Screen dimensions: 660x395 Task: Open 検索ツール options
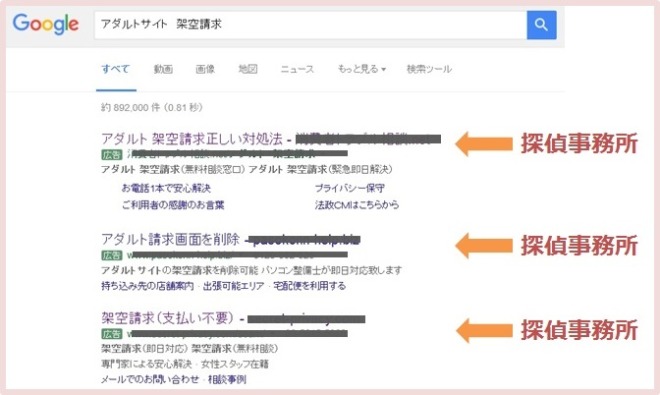coord(429,69)
